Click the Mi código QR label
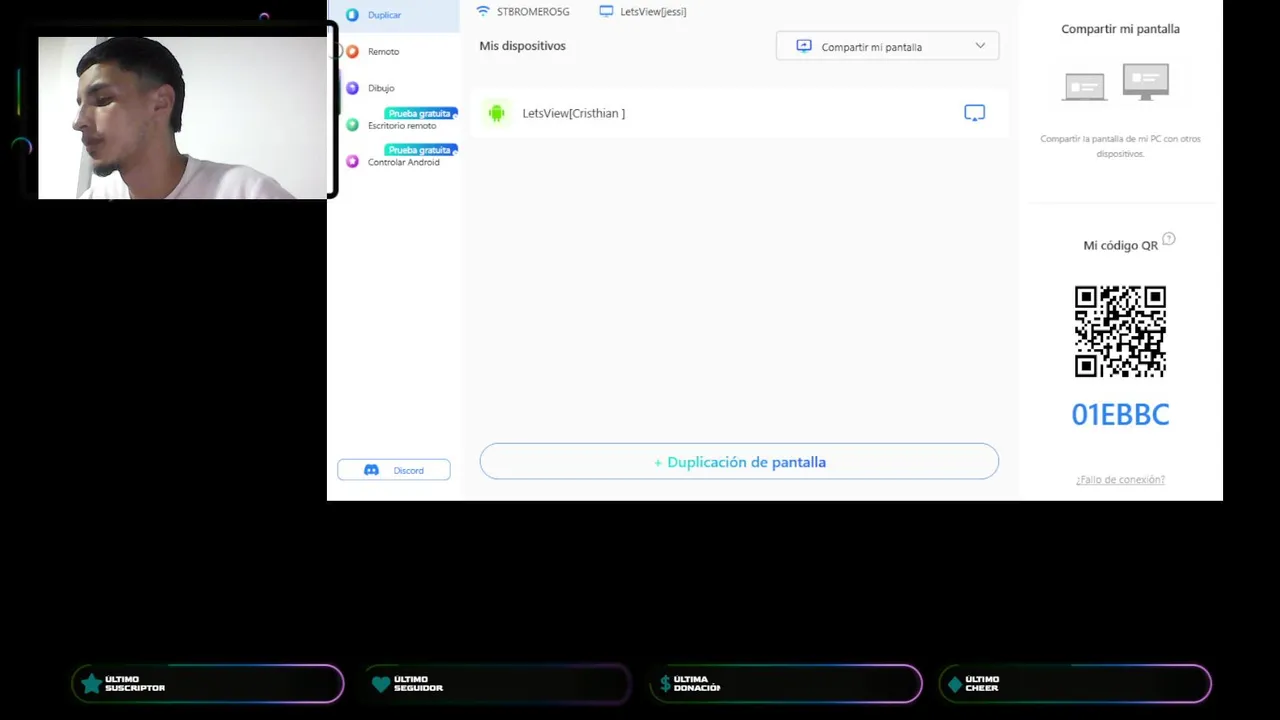 (x=1120, y=245)
